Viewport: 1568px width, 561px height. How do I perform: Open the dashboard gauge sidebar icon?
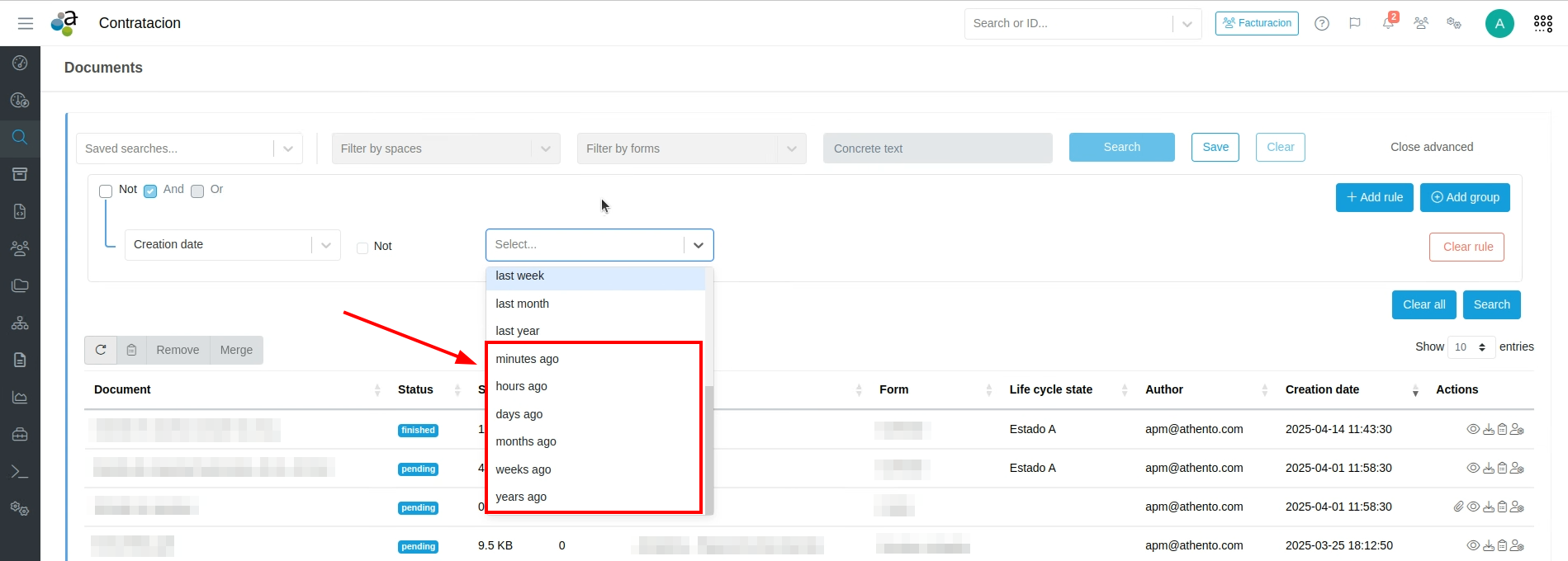click(20, 63)
